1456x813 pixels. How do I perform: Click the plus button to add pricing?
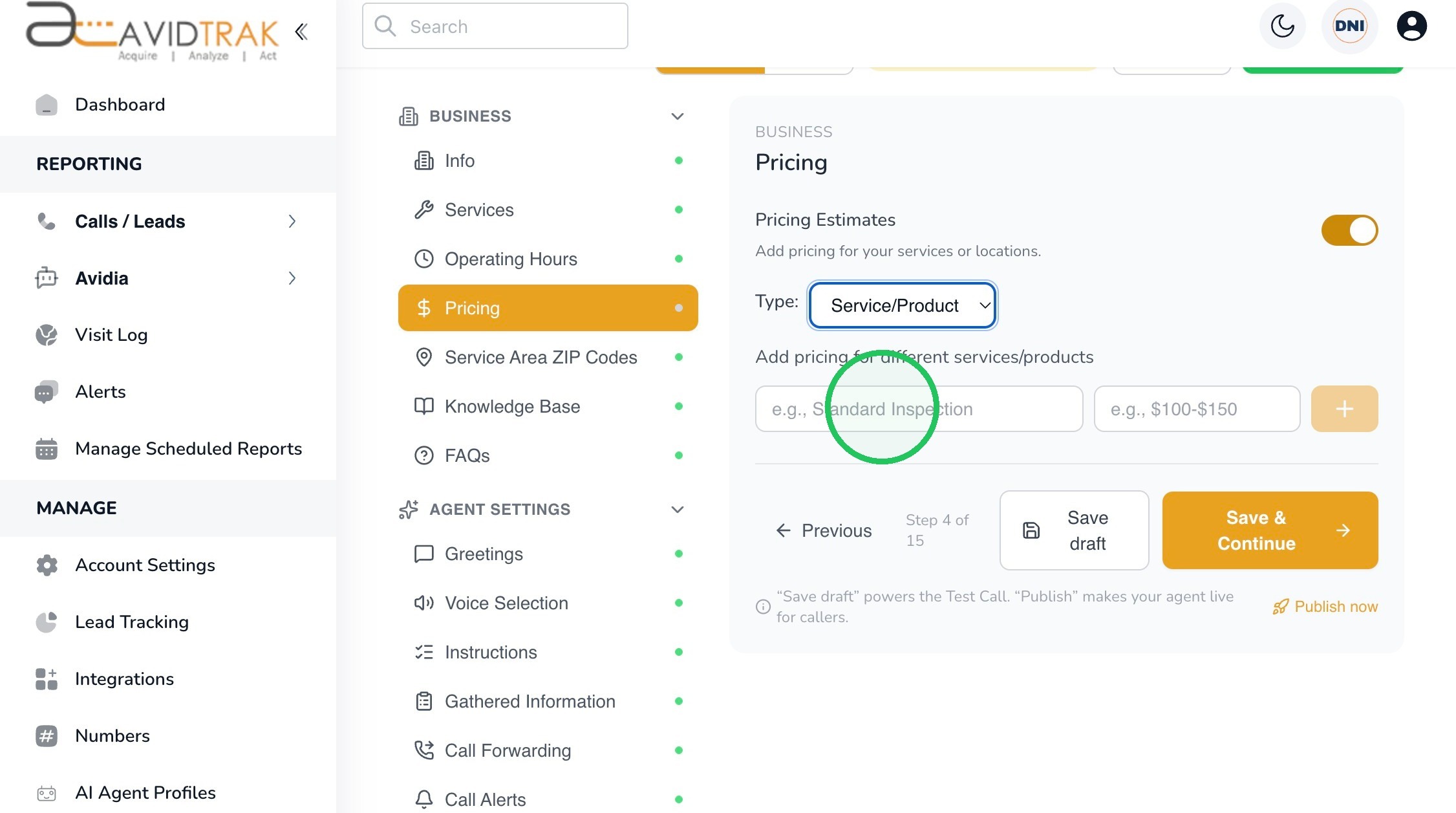(x=1344, y=409)
